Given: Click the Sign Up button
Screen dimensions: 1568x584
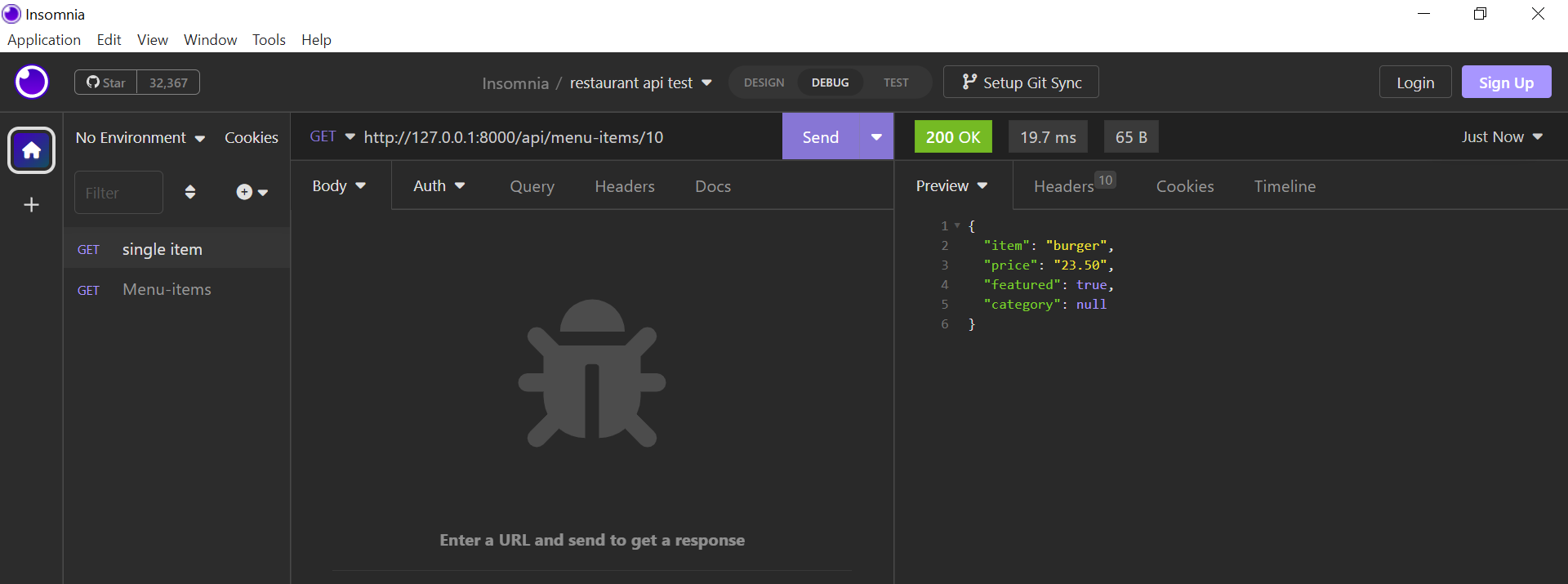Looking at the screenshot, I should [x=1506, y=82].
